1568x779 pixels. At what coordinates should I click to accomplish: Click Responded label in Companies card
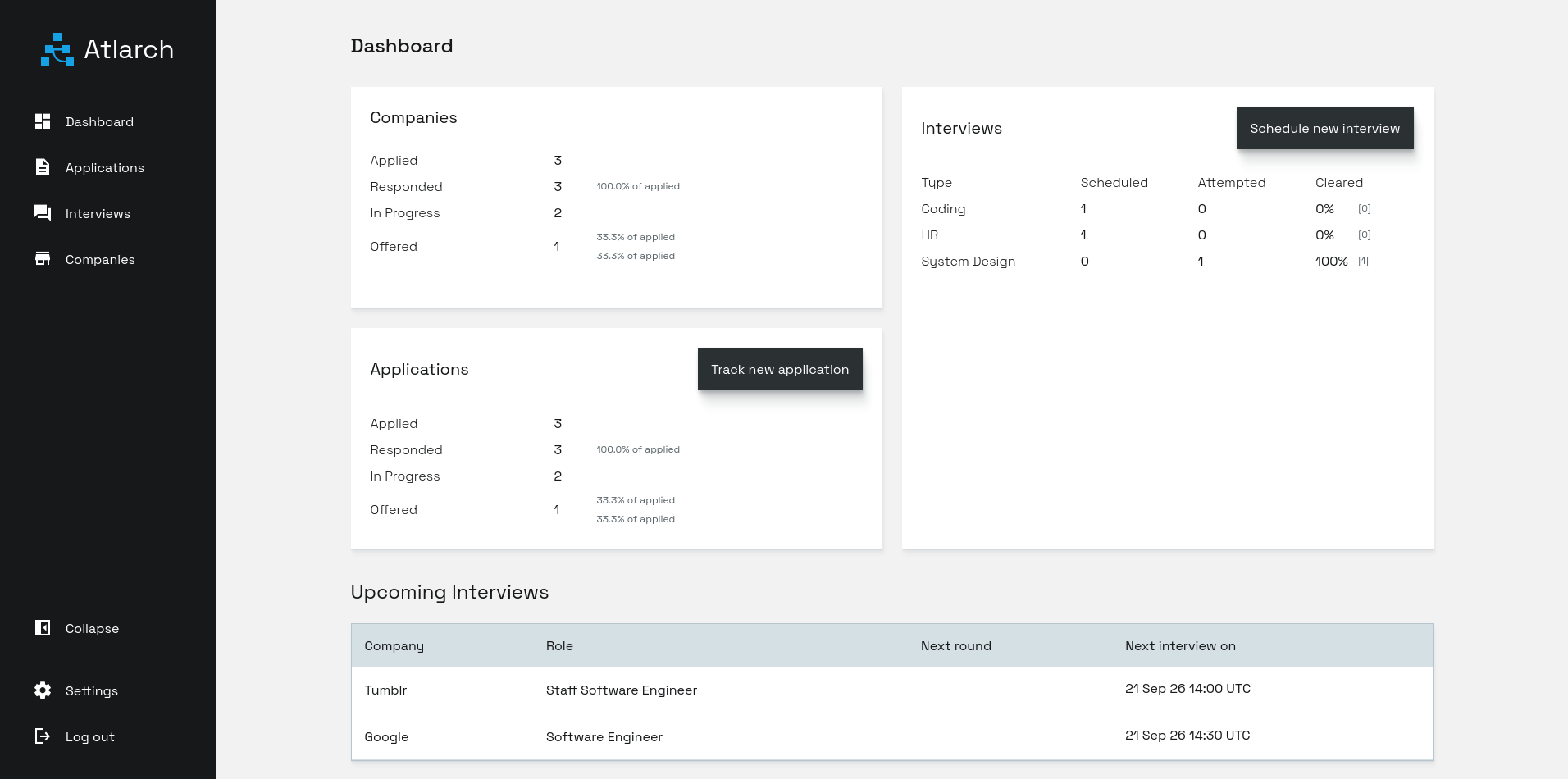(x=406, y=186)
